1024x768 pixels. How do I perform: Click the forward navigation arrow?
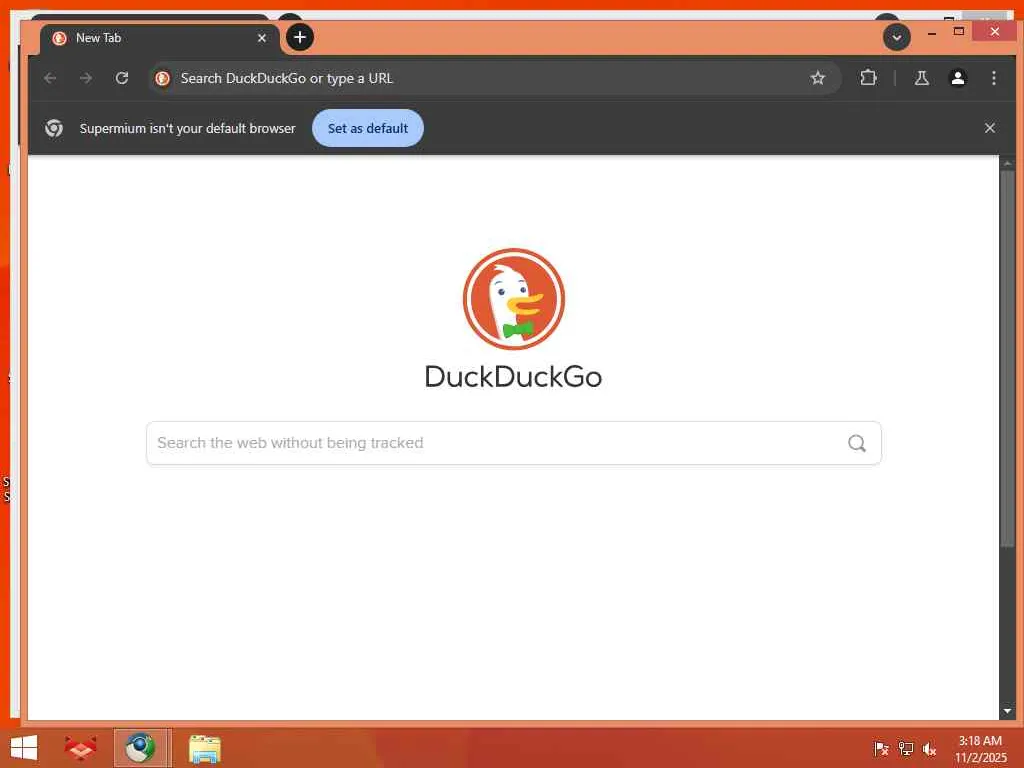pyautogui.click(x=86, y=78)
